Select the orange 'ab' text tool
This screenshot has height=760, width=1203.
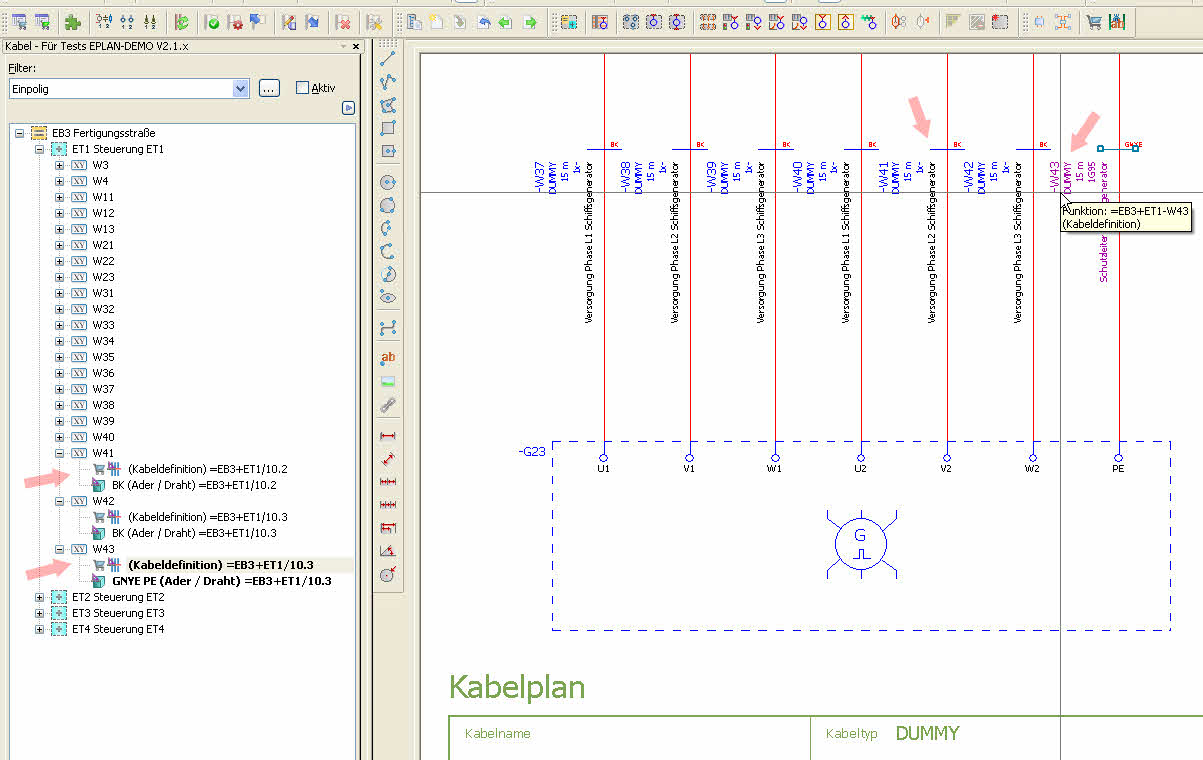(388, 357)
